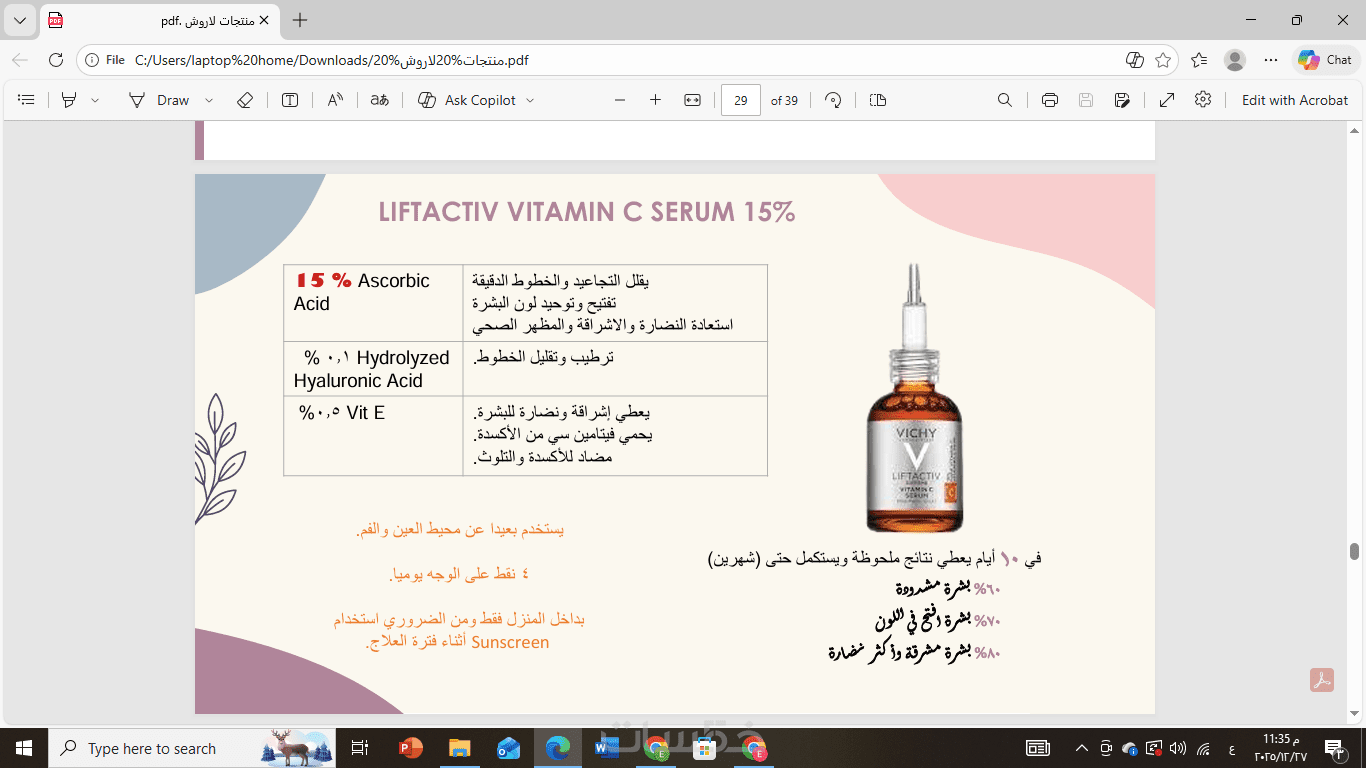Toggle Fit to width
The image size is (1366, 768).
click(x=692, y=100)
